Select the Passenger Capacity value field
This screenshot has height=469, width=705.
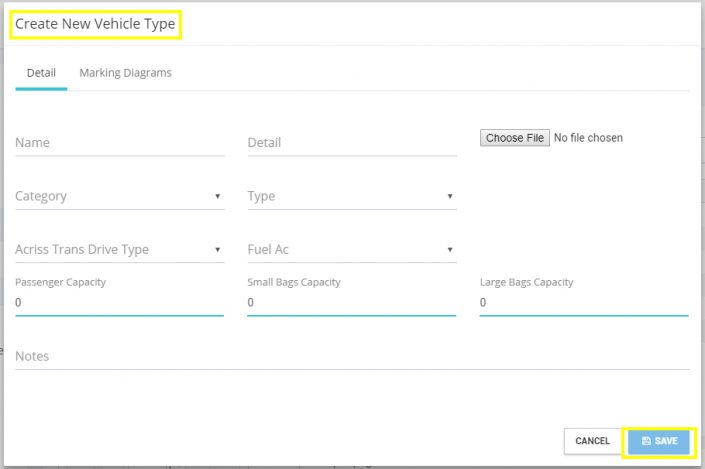click(119, 302)
